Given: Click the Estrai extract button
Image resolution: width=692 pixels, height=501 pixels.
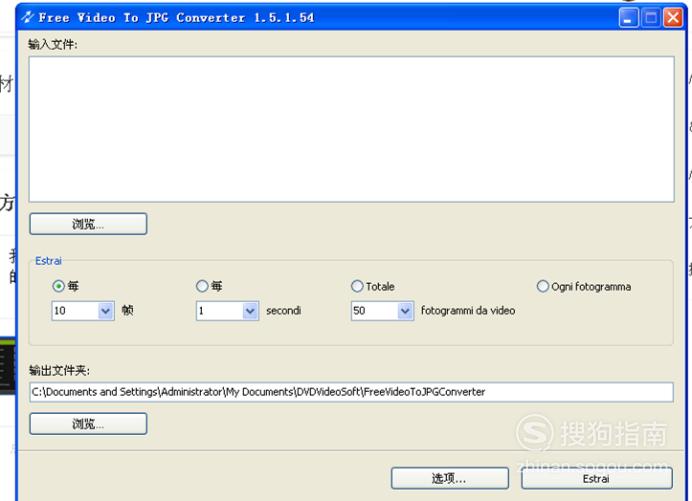Looking at the screenshot, I should click(597, 478).
